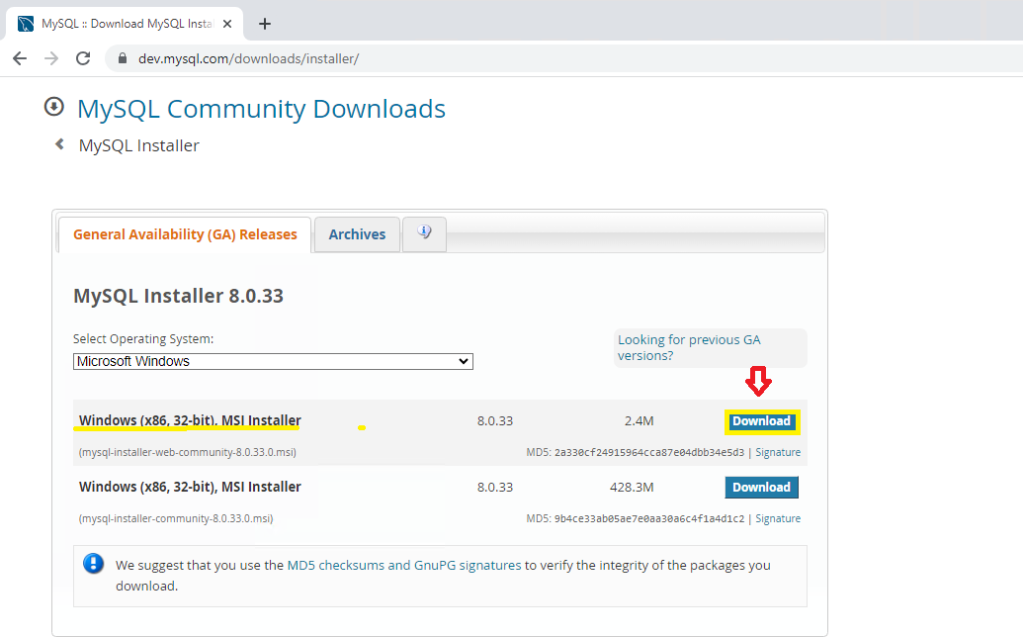Click the back chevron beside MySQL Installer
This screenshot has height=637, width=1024.
tap(59, 144)
